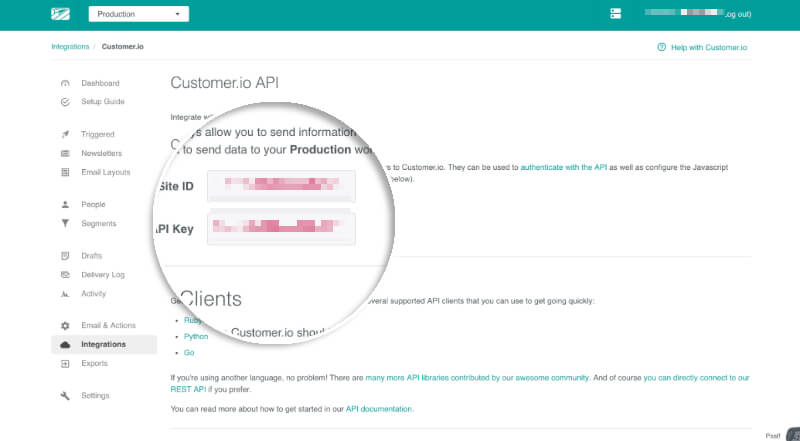This screenshot has height=441, width=800.
Task: Open Newsletters in the sidebar
Action: (x=102, y=154)
